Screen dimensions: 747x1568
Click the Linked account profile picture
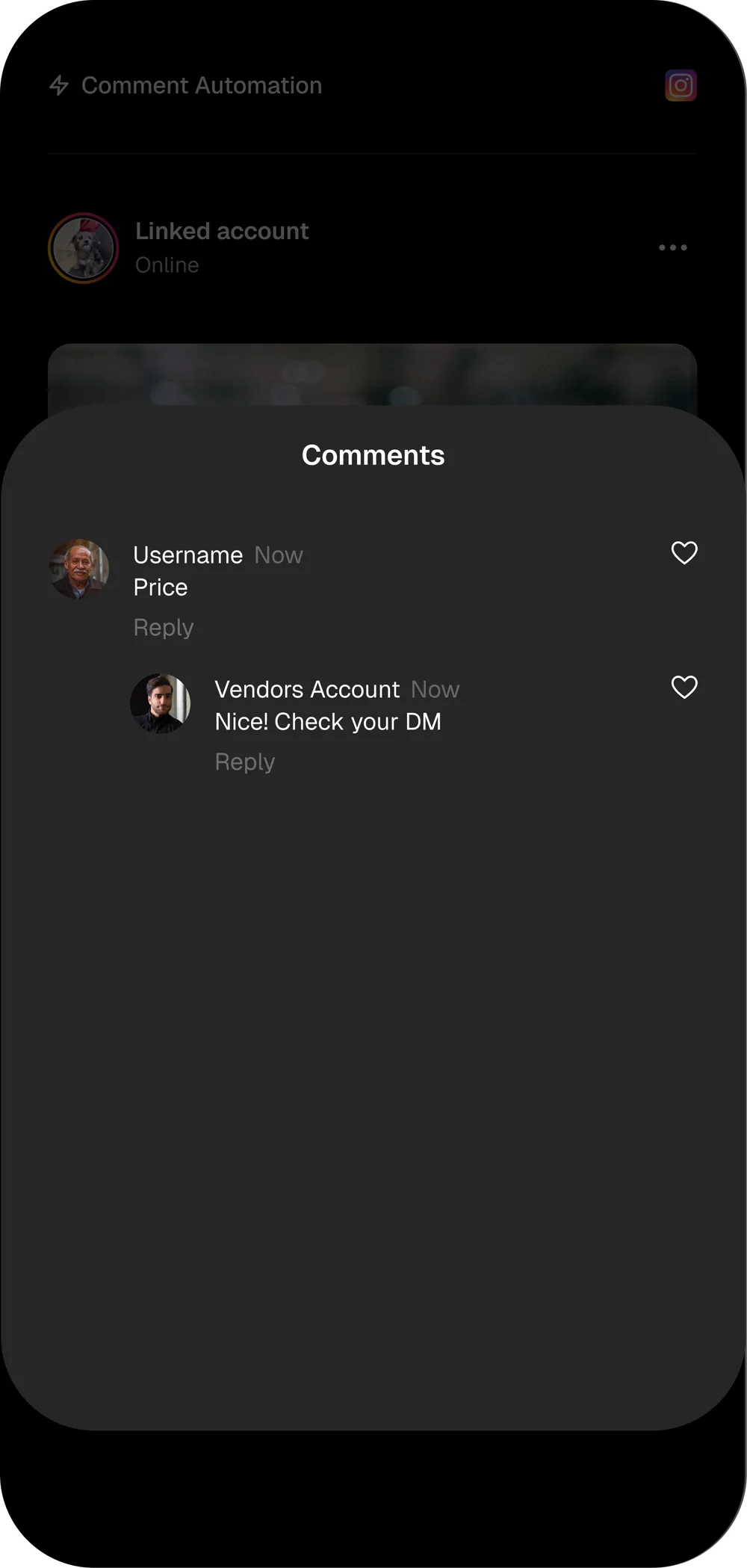[x=83, y=248]
